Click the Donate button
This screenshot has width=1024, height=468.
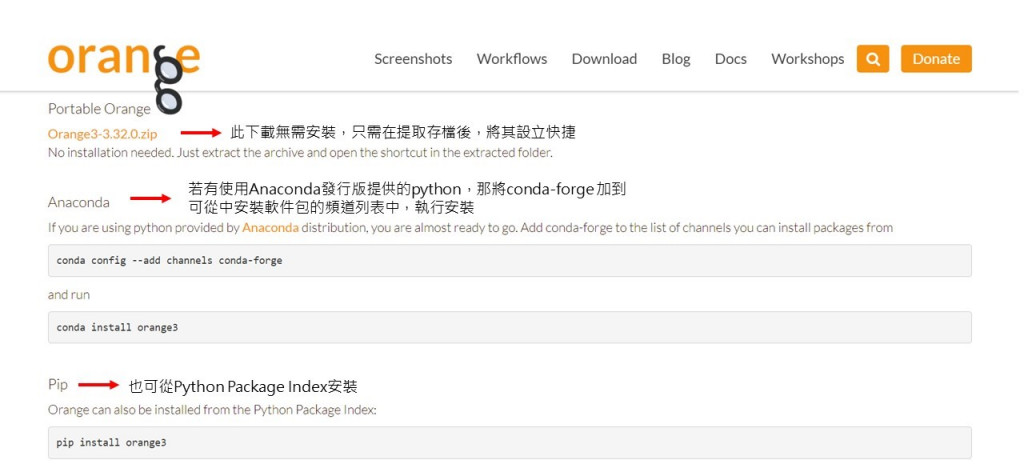point(936,59)
